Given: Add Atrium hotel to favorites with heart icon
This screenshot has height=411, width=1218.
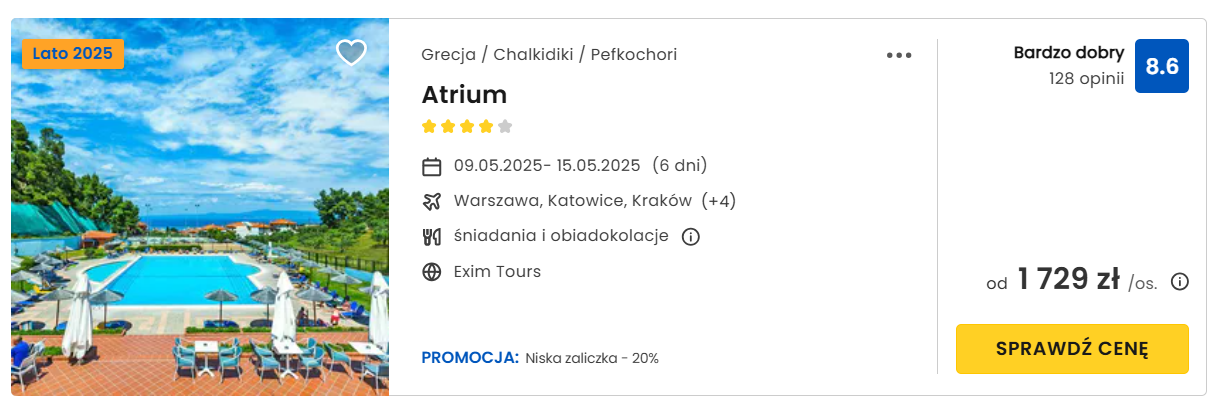Looking at the screenshot, I should [351, 53].
